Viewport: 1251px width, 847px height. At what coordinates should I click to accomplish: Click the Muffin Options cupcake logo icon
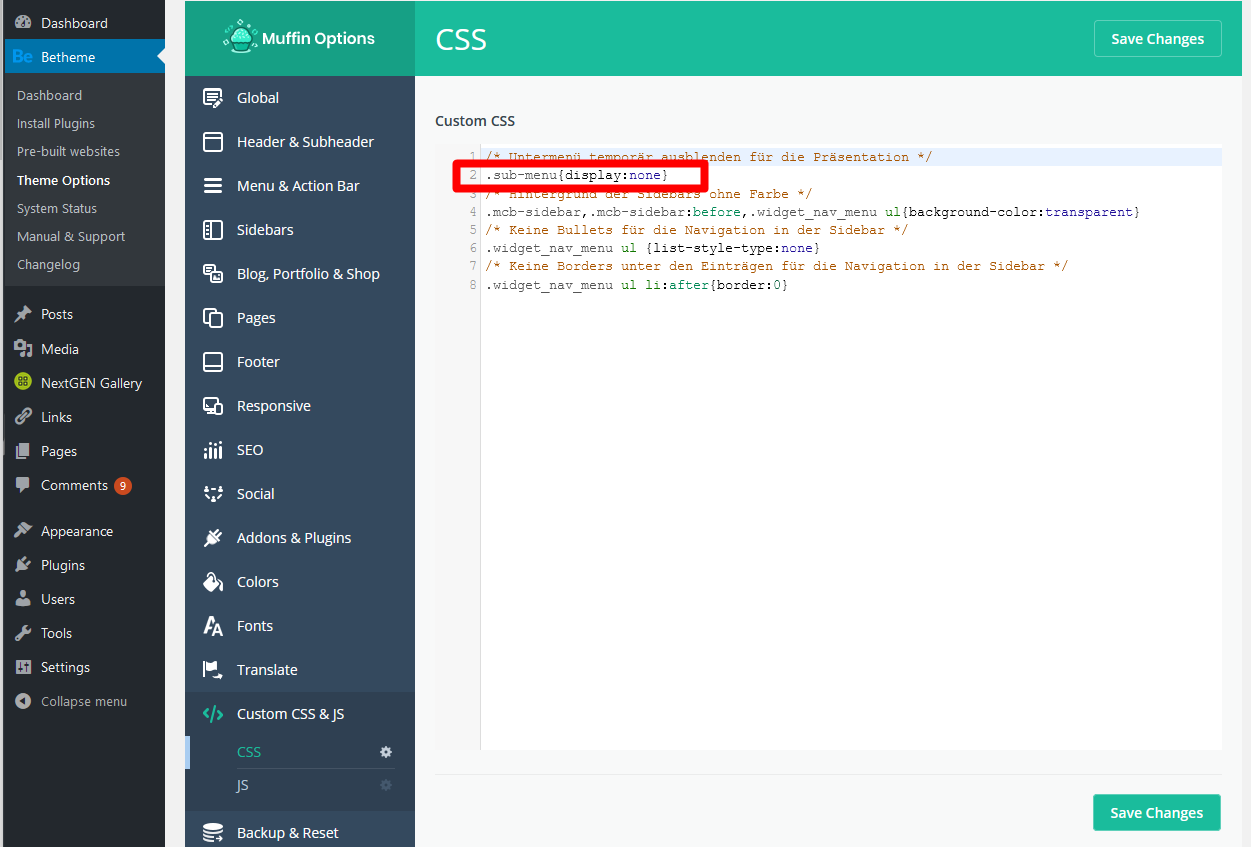[239, 38]
